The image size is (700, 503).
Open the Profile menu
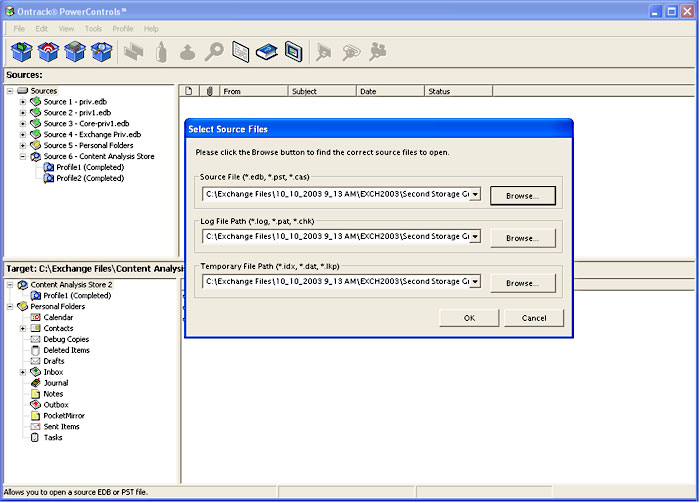[x=123, y=29]
